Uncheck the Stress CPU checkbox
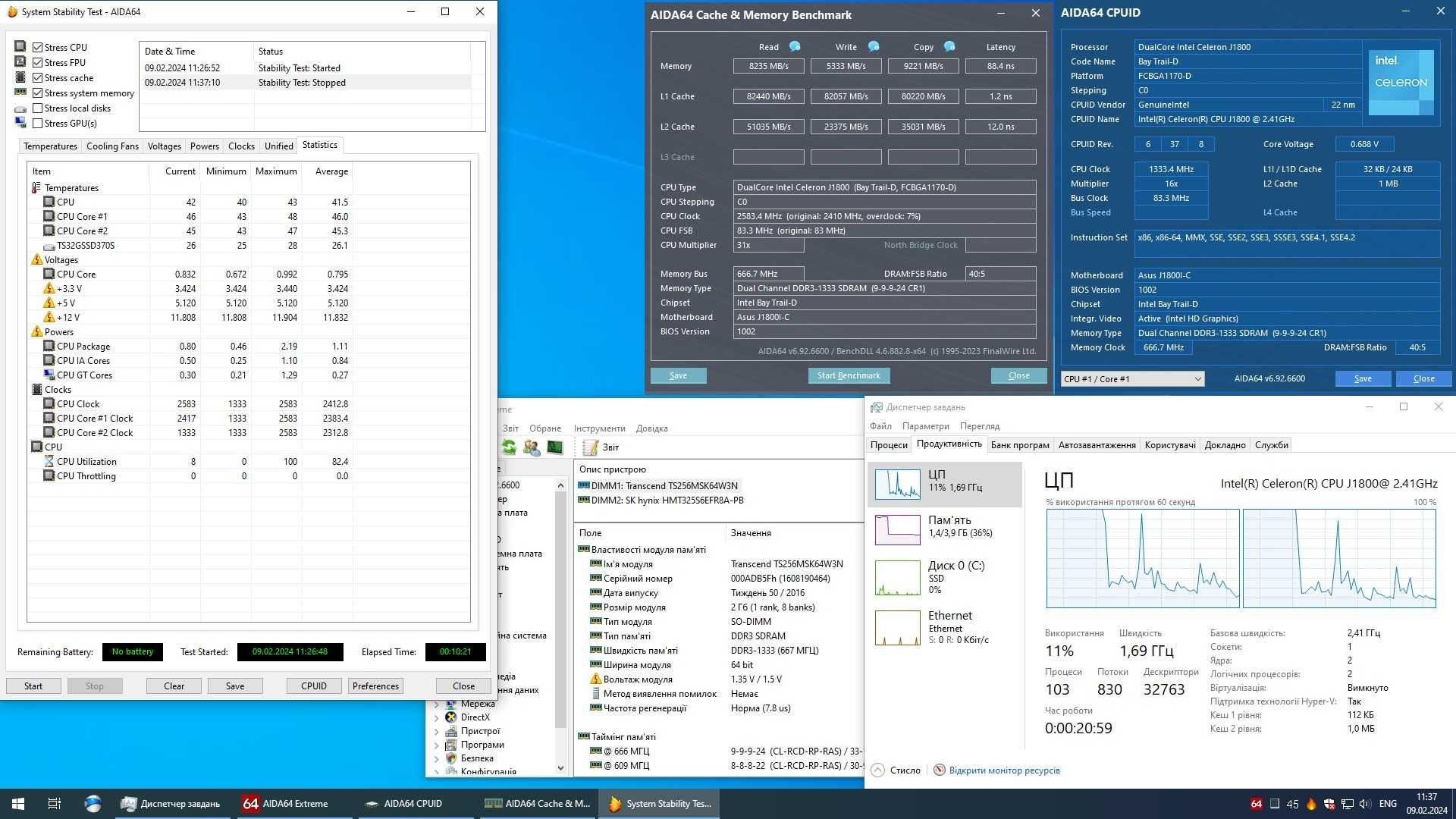 coord(37,47)
